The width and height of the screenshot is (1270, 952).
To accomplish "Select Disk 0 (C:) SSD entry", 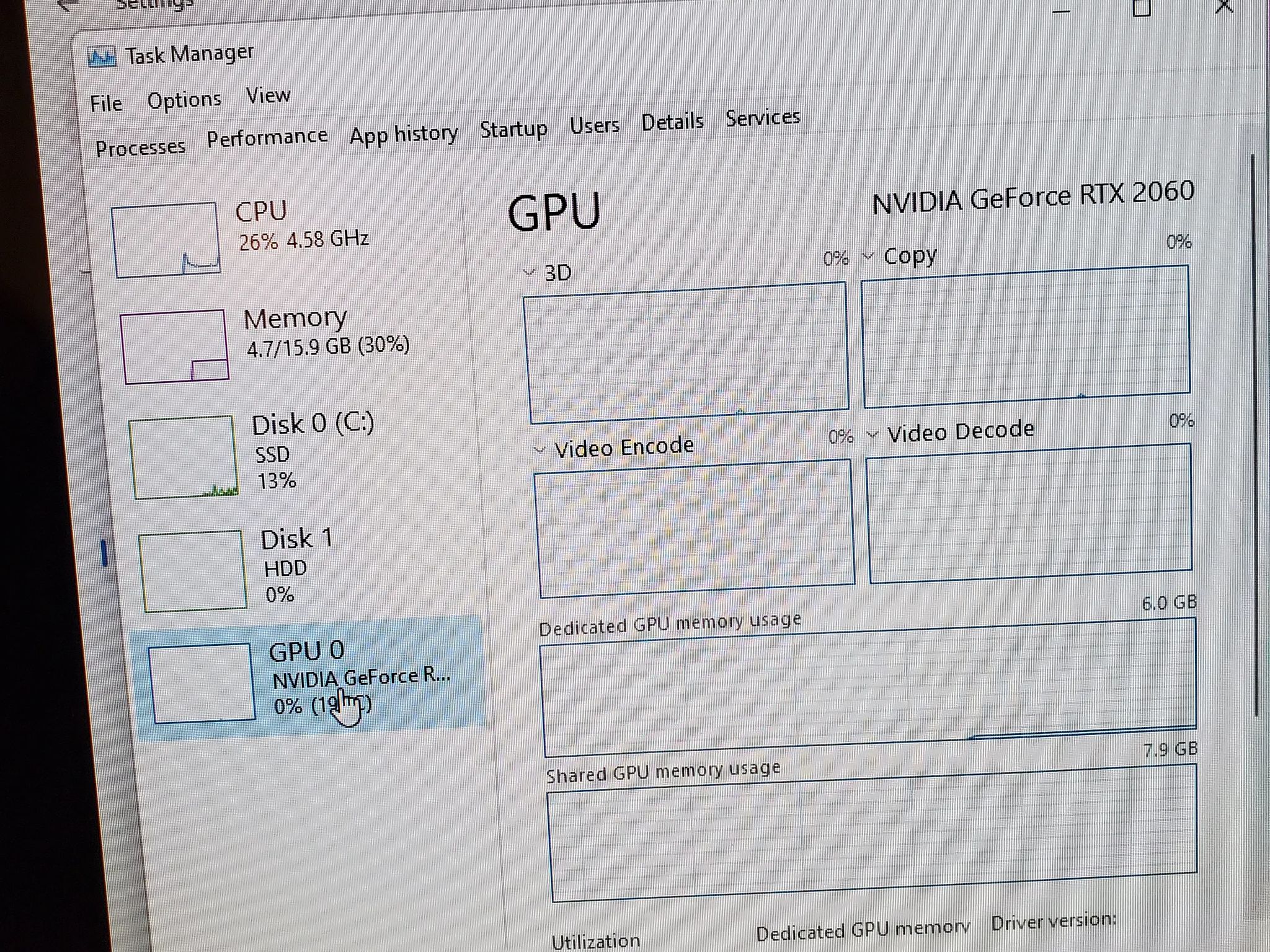I will [298, 456].
